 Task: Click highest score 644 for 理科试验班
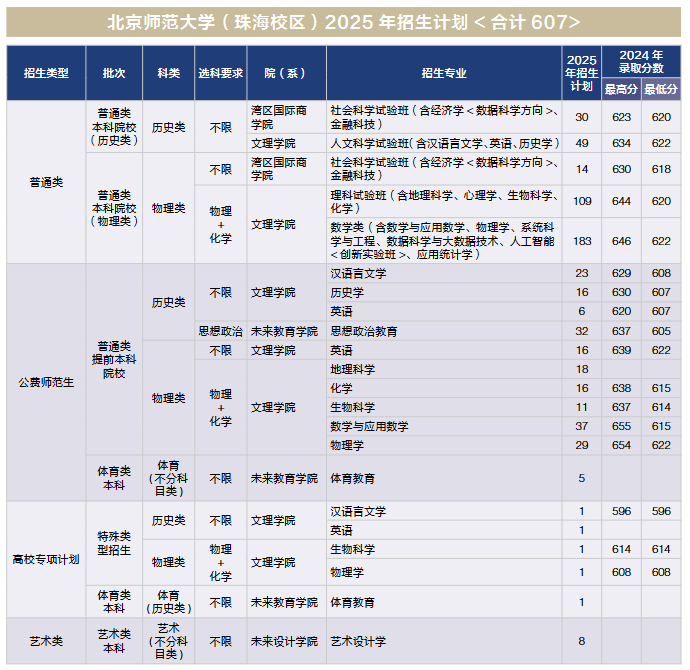click(621, 201)
